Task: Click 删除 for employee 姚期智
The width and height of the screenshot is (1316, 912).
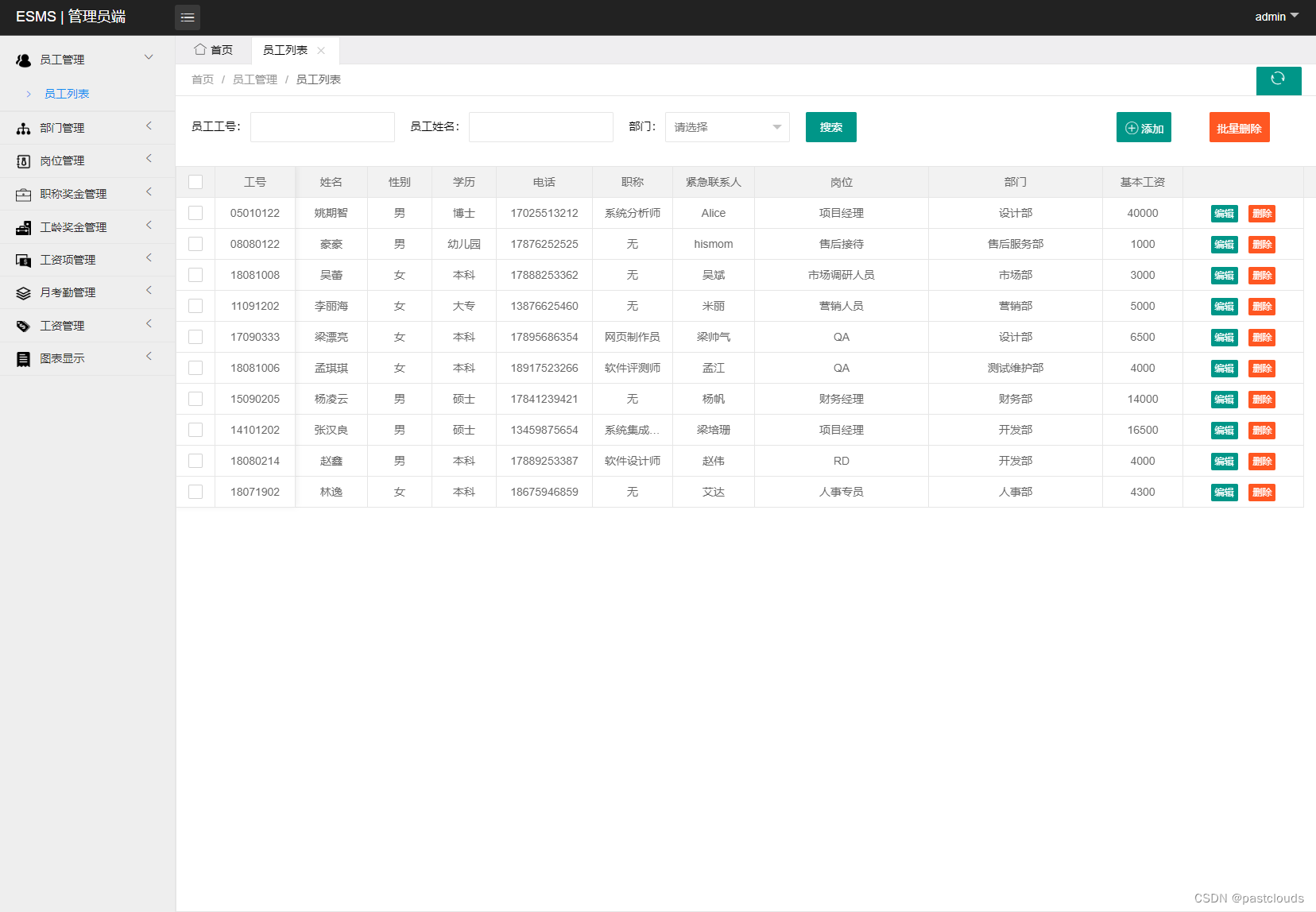Action: [1262, 214]
